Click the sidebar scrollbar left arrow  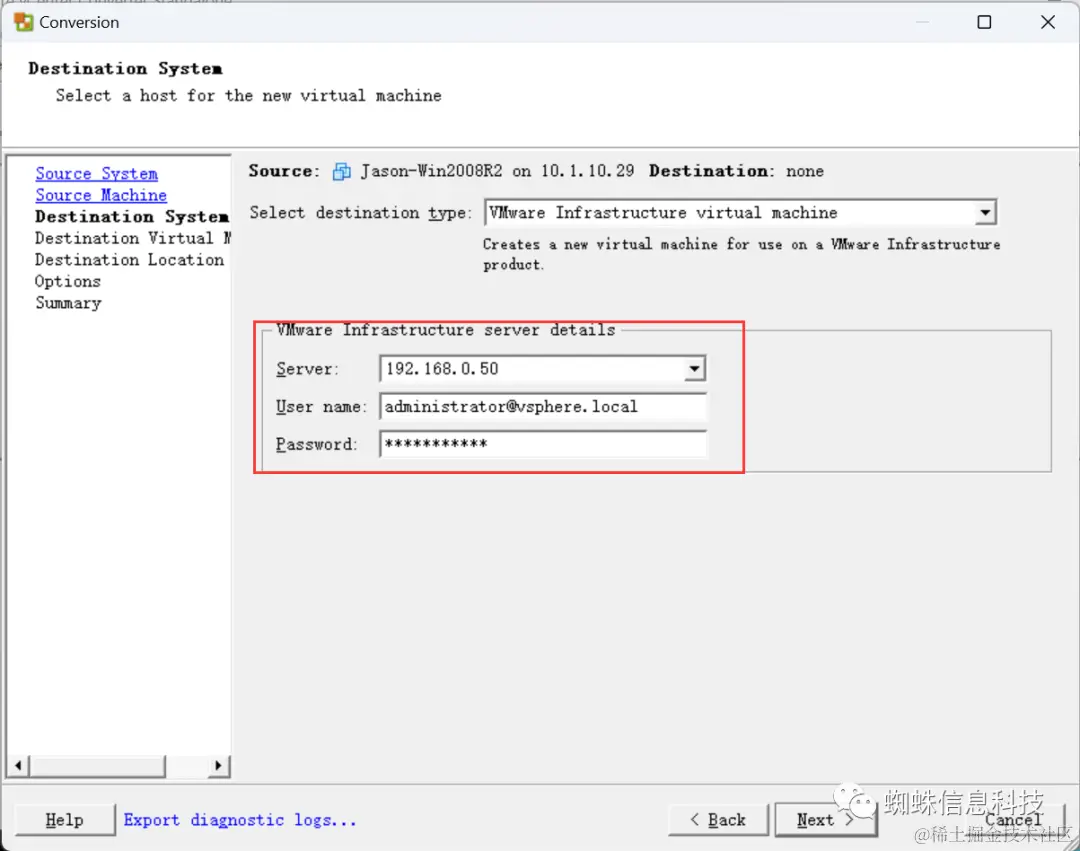click(x=18, y=765)
